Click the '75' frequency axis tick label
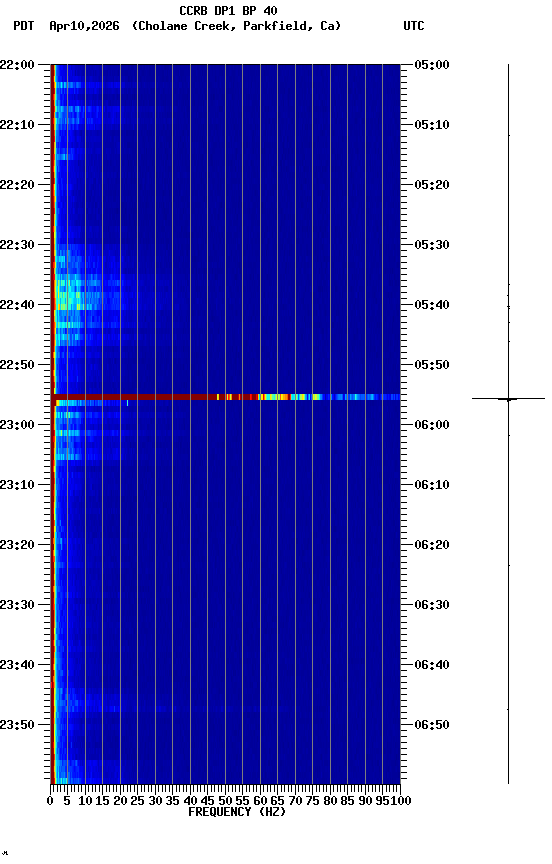The width and height of the screenshot is (552, 864). (312, 802)
